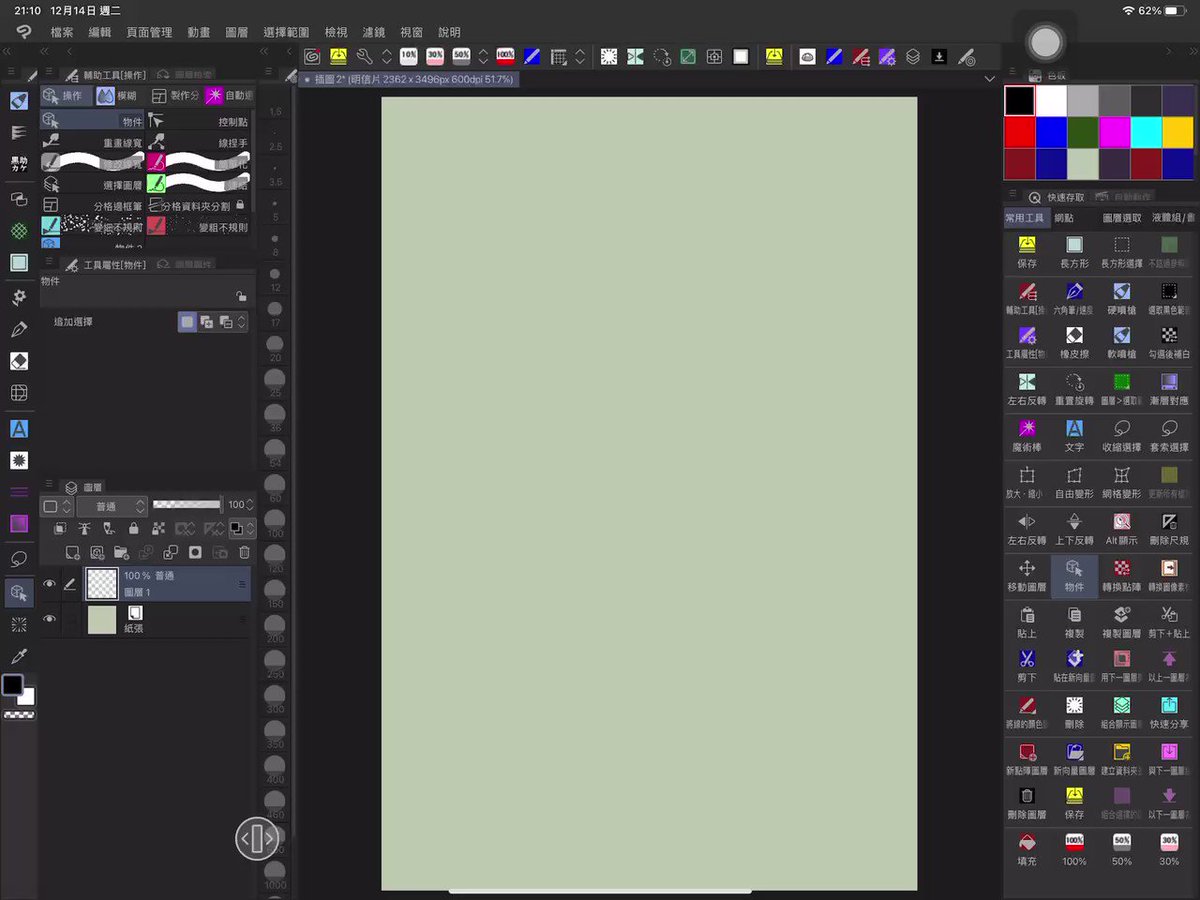Open the 追加選擇 mode stepper dropdown
This screenshot has height=900, width=1200.
tap(241, 322)
